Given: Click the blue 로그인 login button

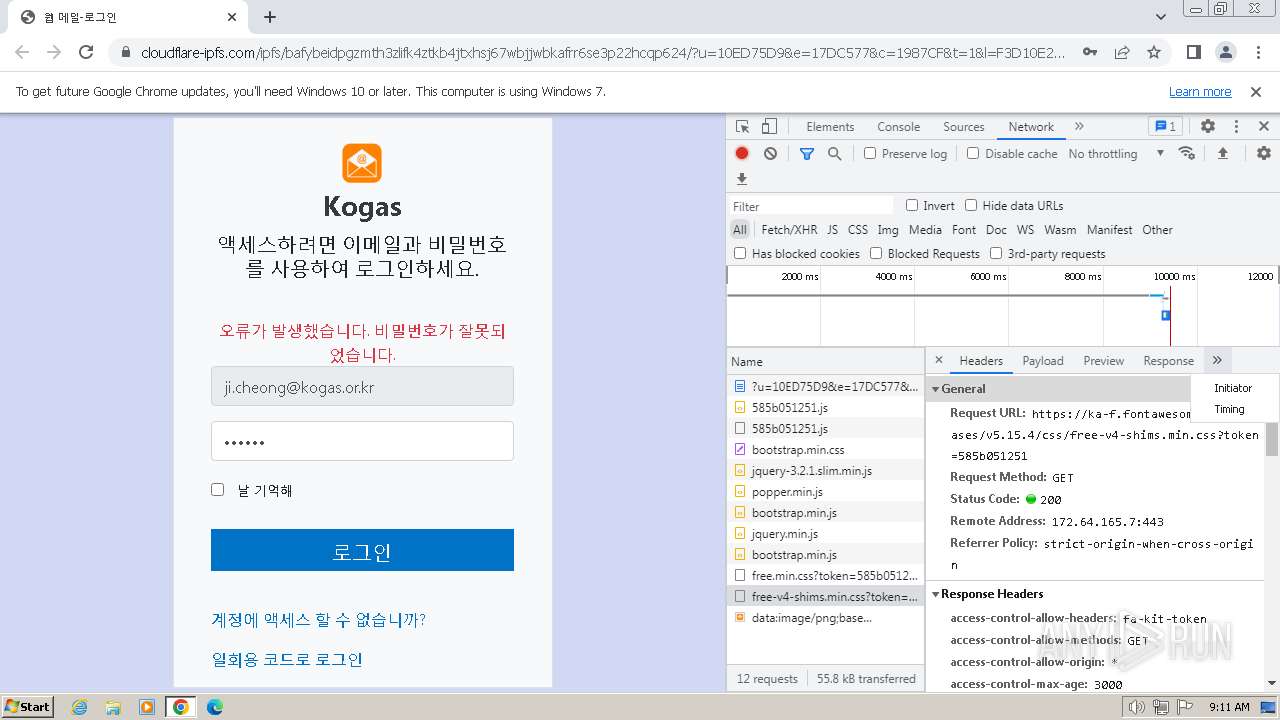Looking at the screenshot, I should [362, 550].
